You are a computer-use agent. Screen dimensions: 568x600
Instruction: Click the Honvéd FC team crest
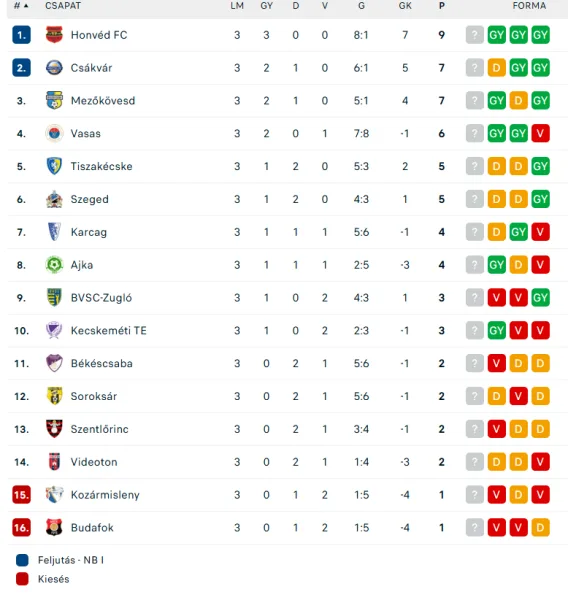[54, 35]
